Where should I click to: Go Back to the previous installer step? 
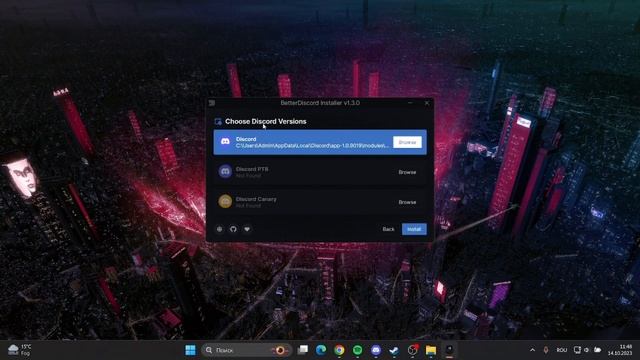(388, 229)
